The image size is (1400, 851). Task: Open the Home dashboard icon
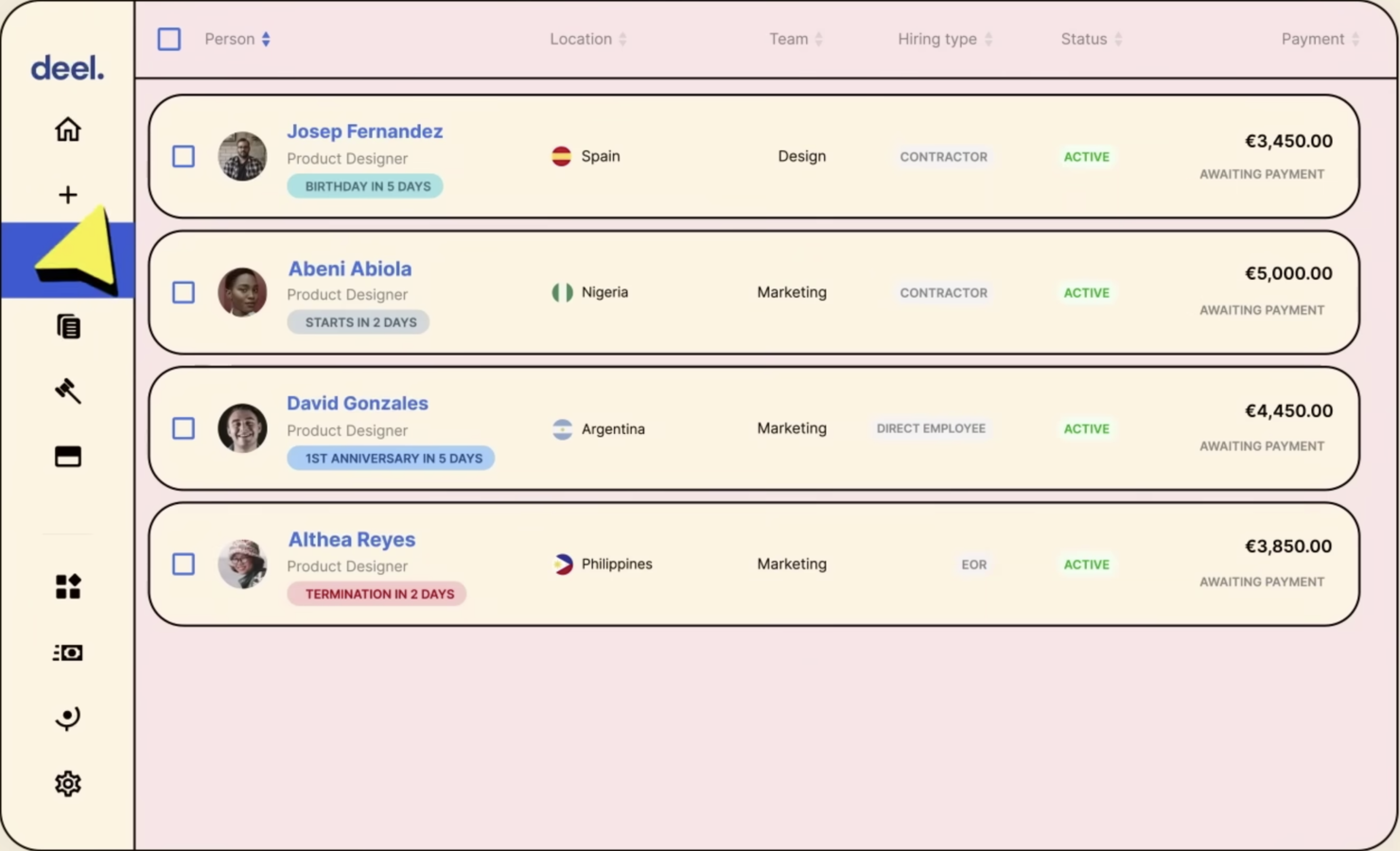coord(67,130)
